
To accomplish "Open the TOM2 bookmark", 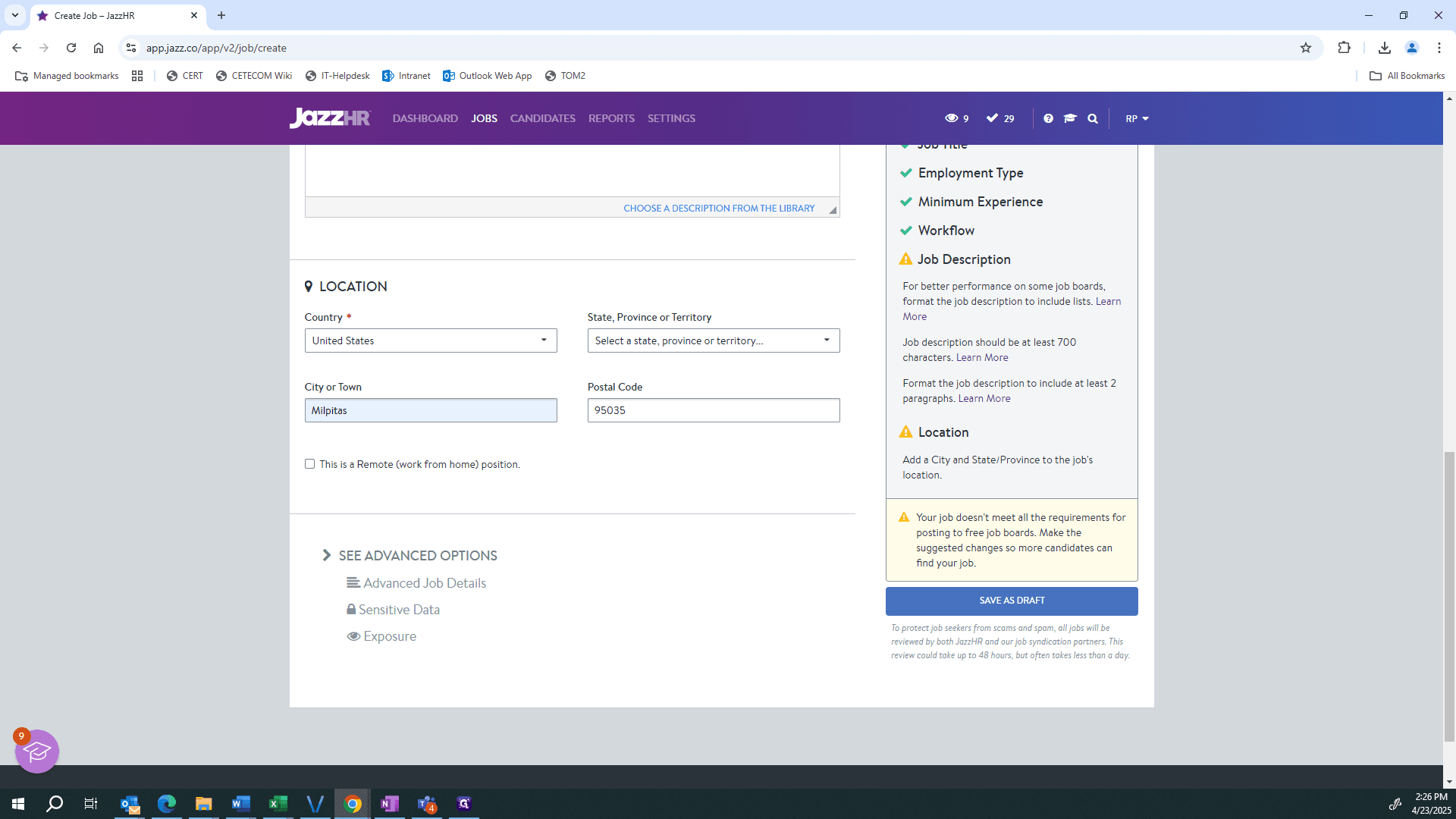I will tap(566, 76).
